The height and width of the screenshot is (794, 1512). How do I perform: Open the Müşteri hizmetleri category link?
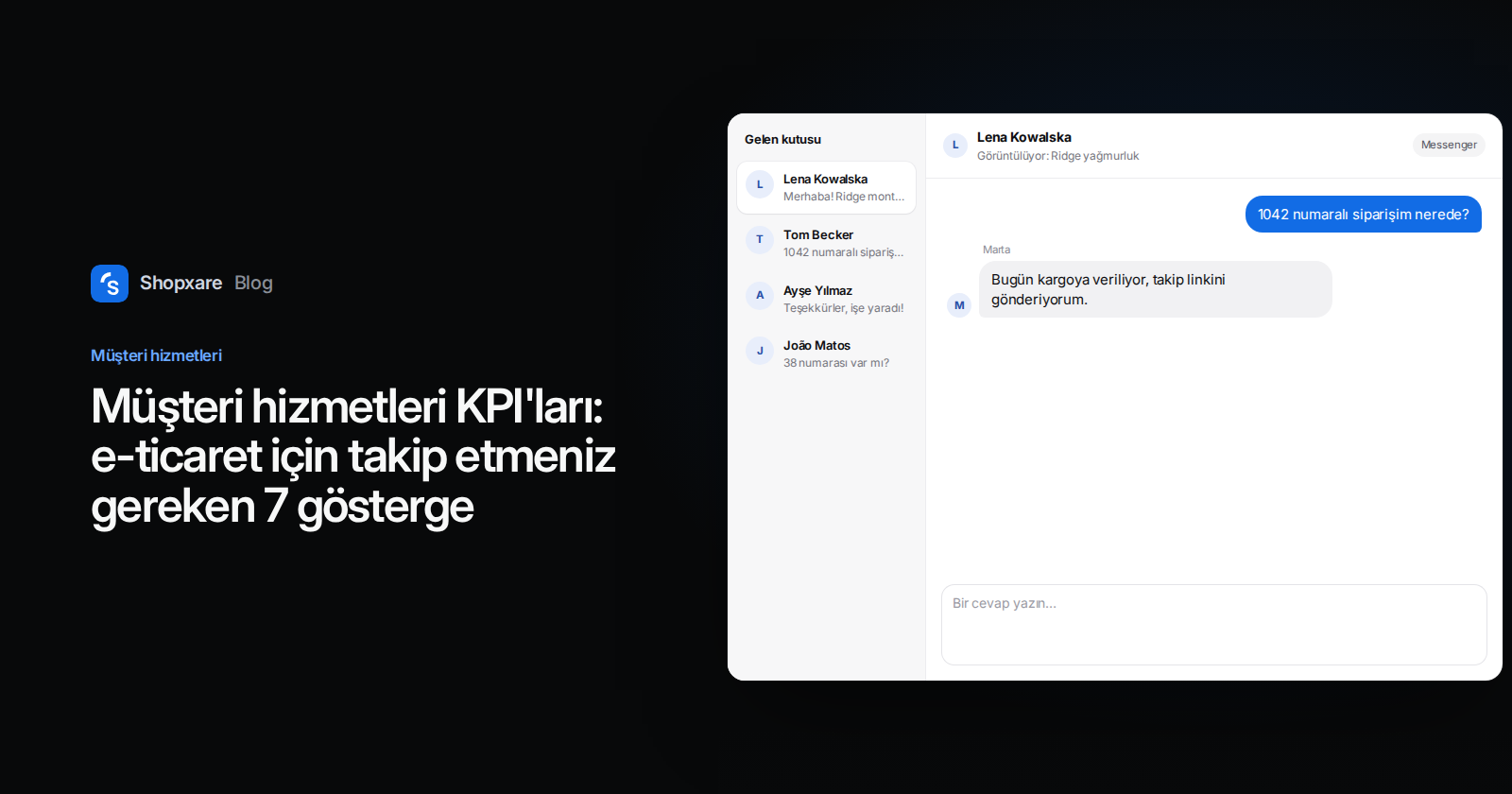(156, 355)
